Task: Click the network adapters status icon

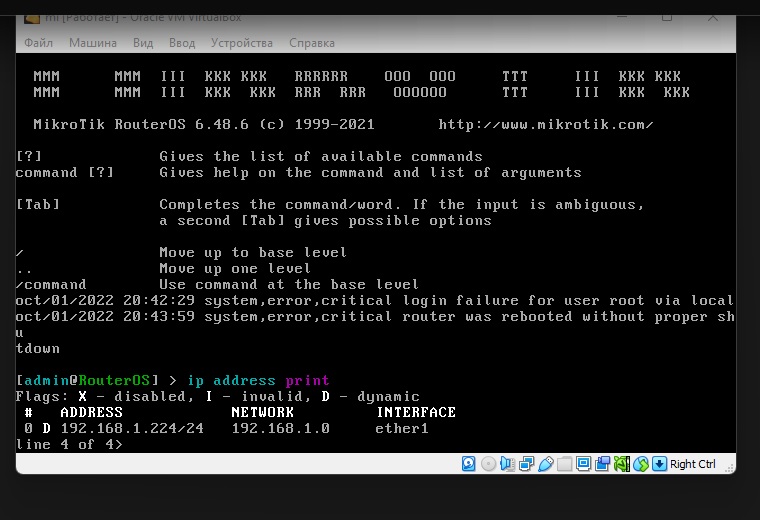Action: click(526, 464)
